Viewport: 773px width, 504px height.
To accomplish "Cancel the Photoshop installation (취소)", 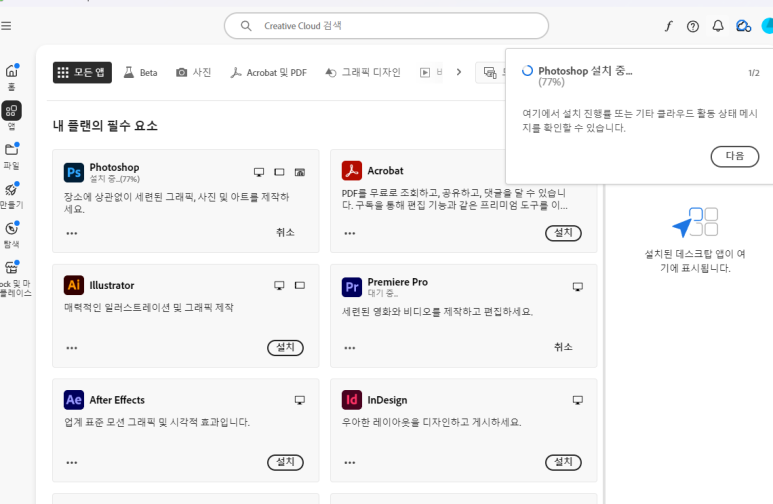I will point(285,232).
